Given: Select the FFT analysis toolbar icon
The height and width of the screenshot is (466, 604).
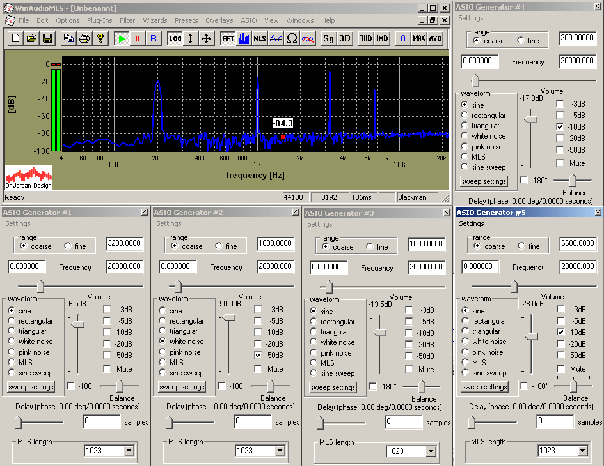Looking at the screenshot, I should [x=228, y=38].
